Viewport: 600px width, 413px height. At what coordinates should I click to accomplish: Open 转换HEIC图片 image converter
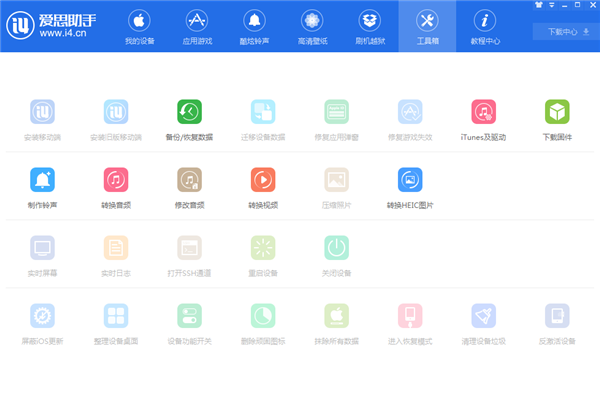(410, 180)
